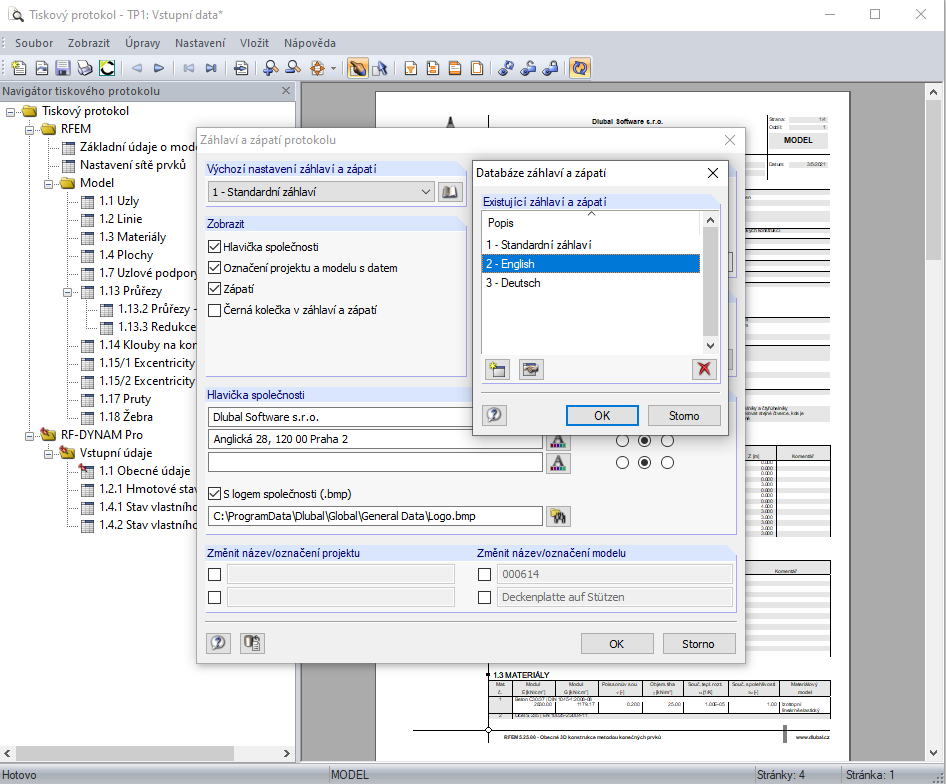Open the Standardní záhlaví dropdown
Screen dimensions: 946x784
321,192
